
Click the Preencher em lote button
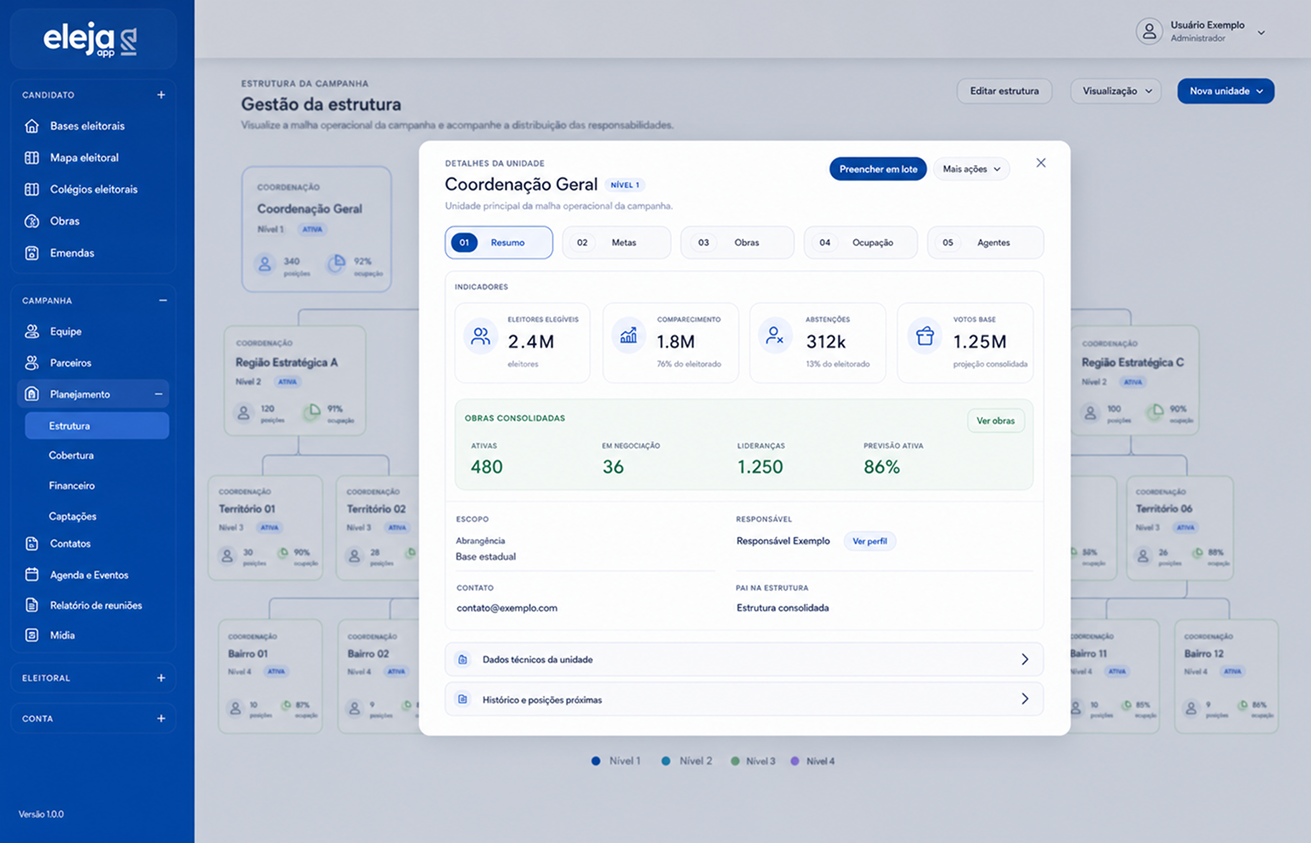(878, 169)
